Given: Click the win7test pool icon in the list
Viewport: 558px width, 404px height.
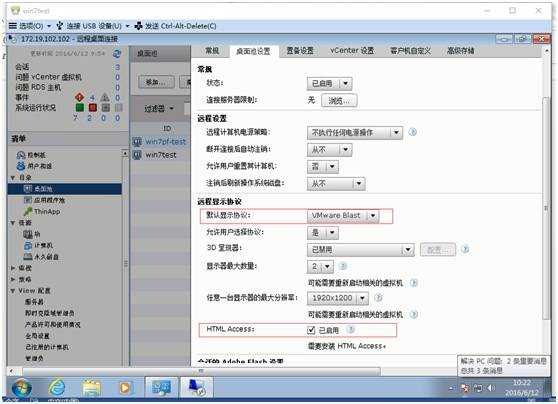Looking at the screenshot, I should (x=137, y=155).
